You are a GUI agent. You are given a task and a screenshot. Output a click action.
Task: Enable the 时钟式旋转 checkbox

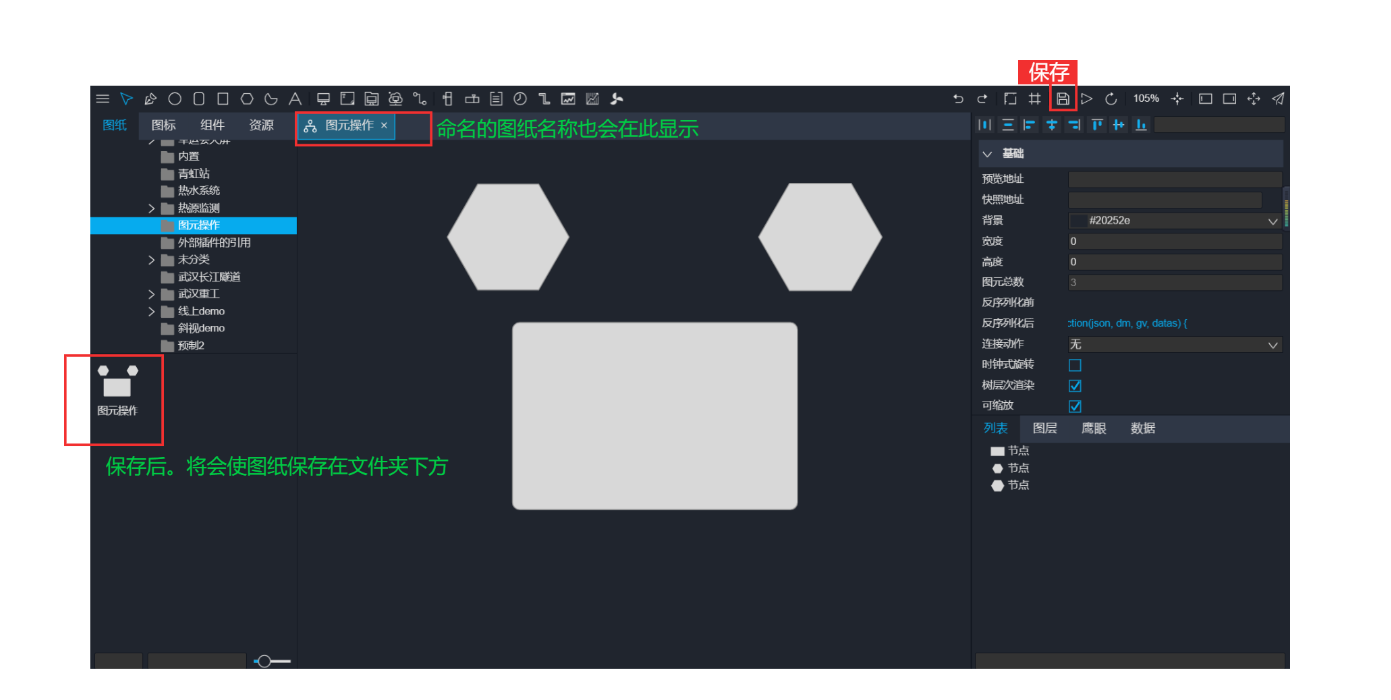(1075, 365)
